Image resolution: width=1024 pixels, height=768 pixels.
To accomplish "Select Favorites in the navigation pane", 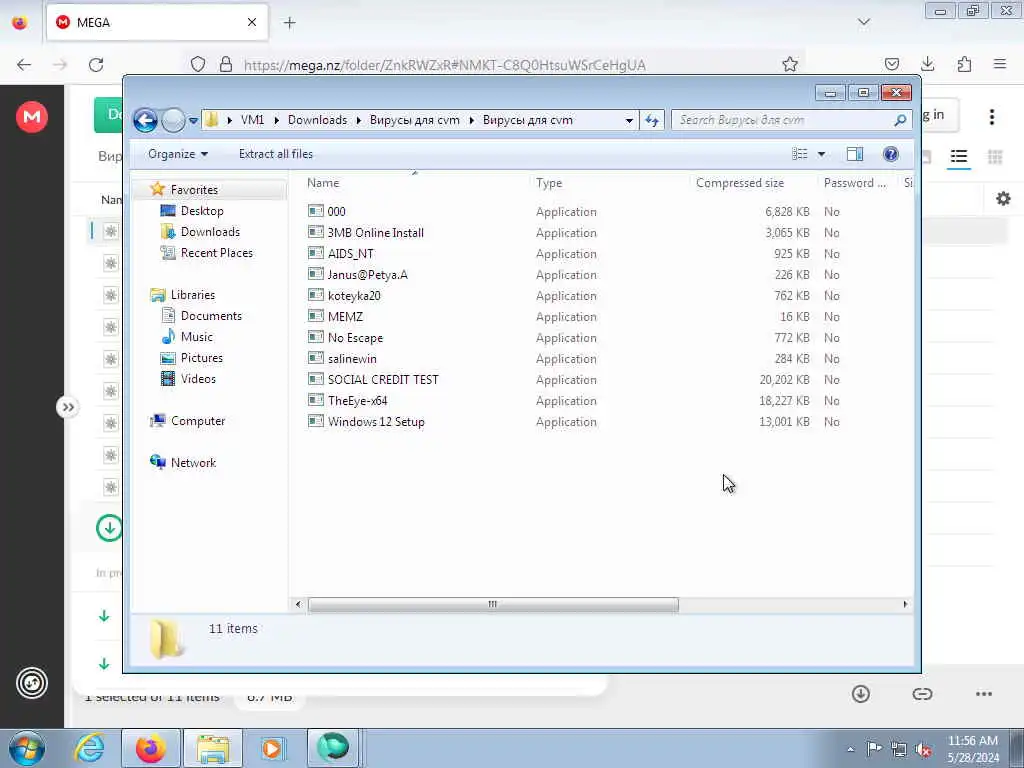I will 194,189.
